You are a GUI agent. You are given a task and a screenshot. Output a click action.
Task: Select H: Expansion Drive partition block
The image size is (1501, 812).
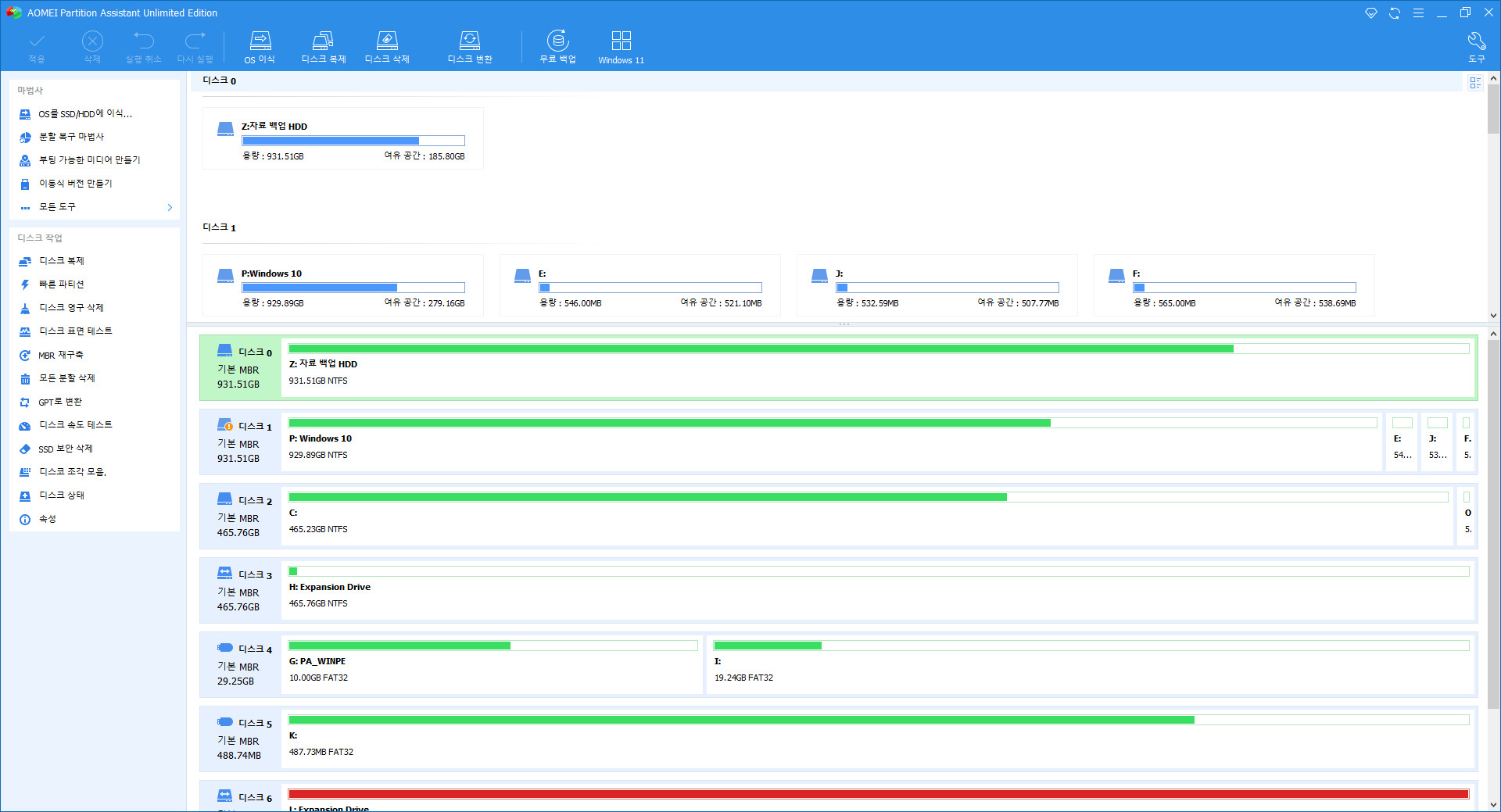[x=879, y=591]
